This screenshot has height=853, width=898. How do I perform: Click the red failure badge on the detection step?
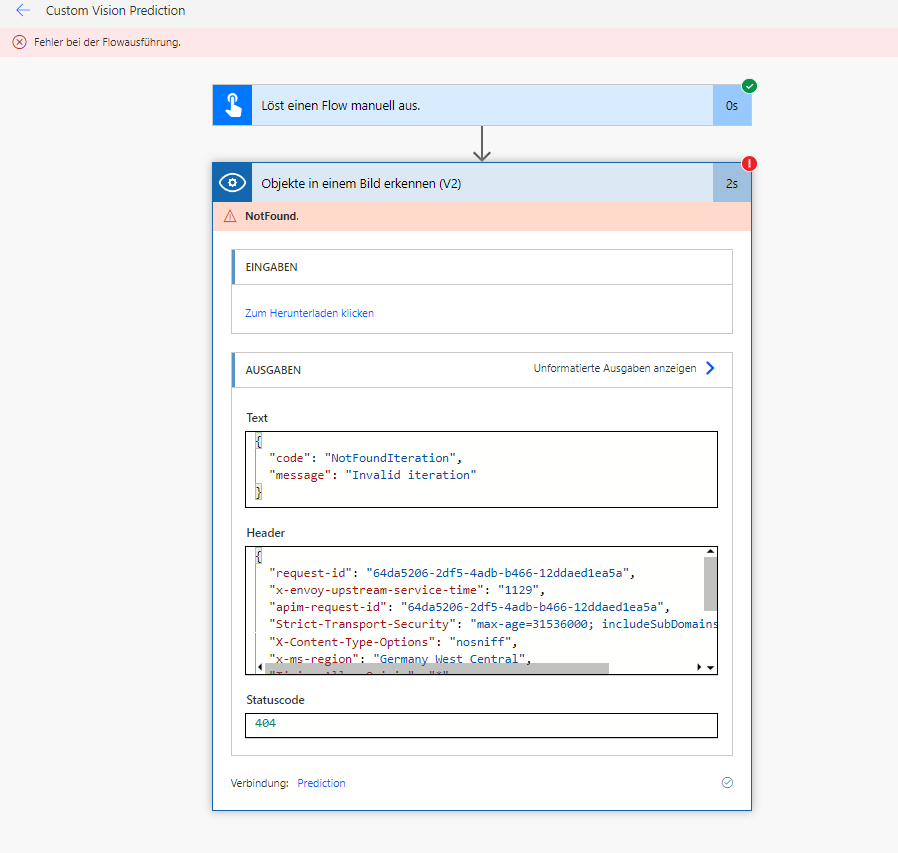(749, 164)
